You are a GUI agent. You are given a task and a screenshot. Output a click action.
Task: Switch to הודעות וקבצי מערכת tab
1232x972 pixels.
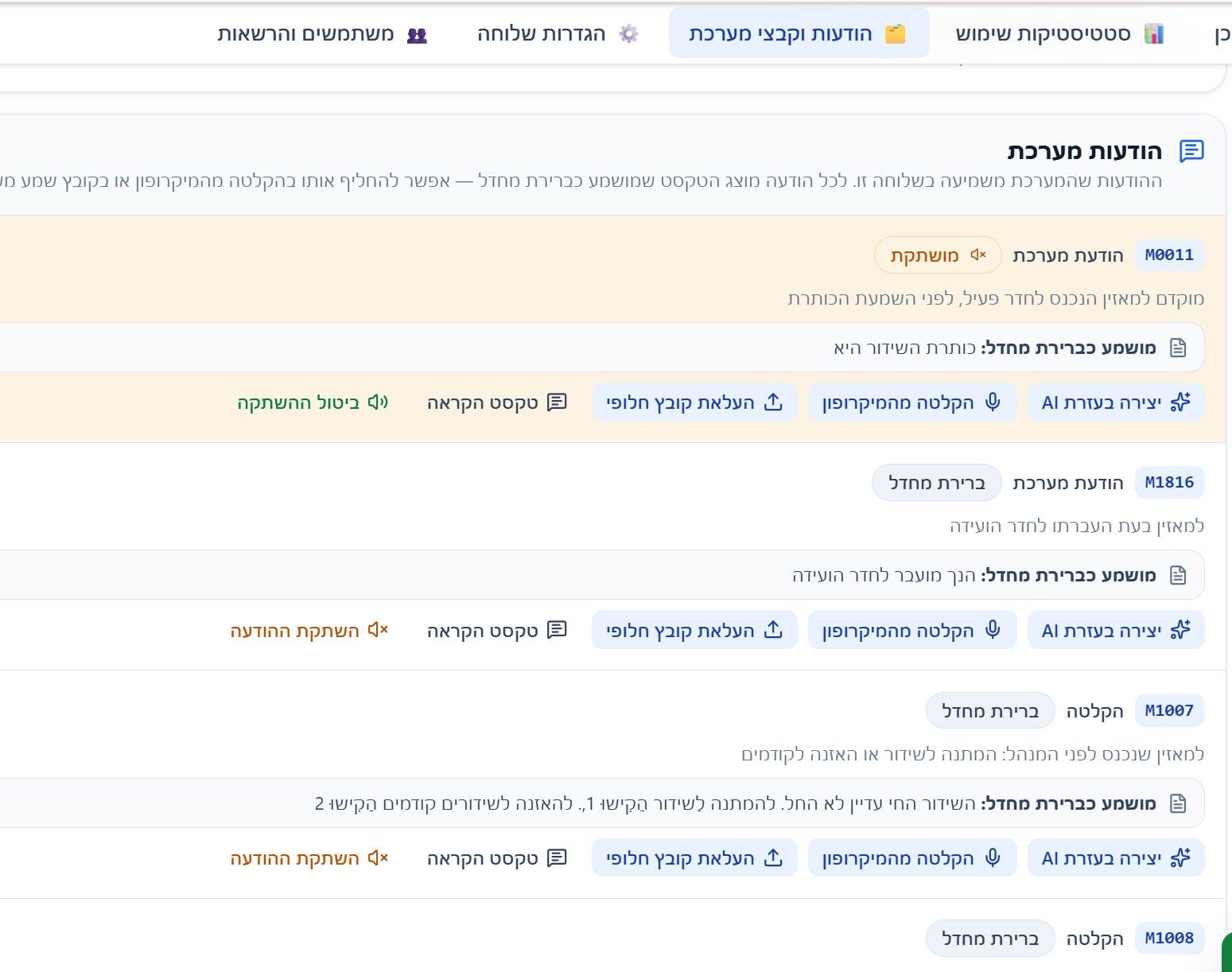[799, 33]
